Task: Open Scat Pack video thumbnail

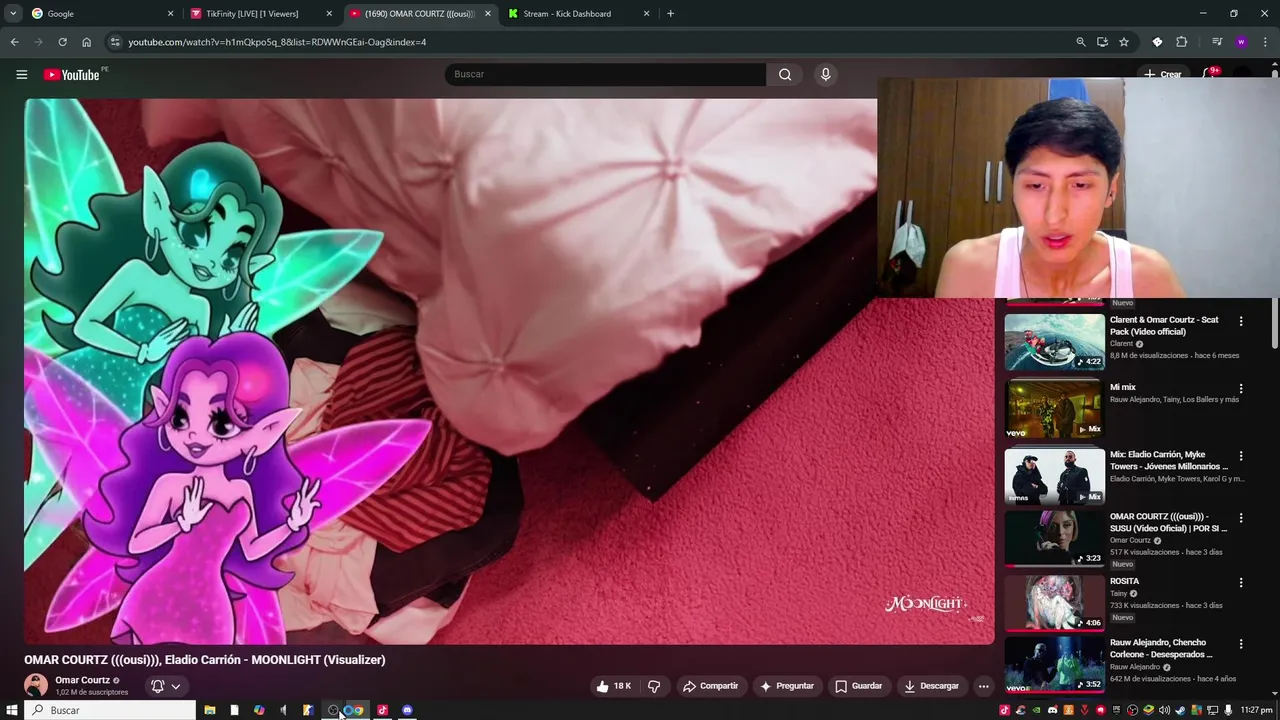Action: point(1054,342)
